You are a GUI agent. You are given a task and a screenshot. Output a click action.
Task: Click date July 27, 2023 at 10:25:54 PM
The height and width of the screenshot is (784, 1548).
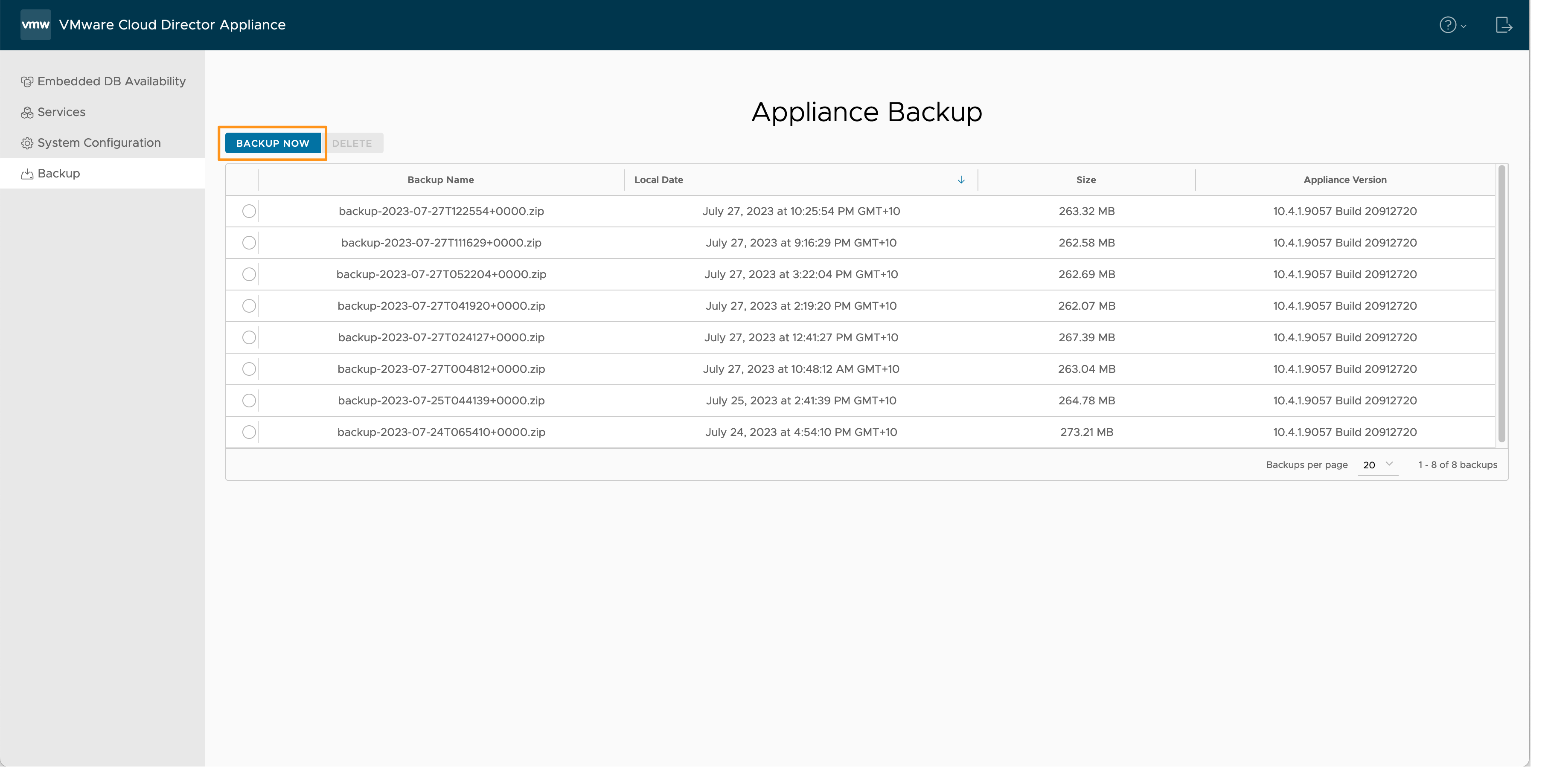[x=801, y=211]
